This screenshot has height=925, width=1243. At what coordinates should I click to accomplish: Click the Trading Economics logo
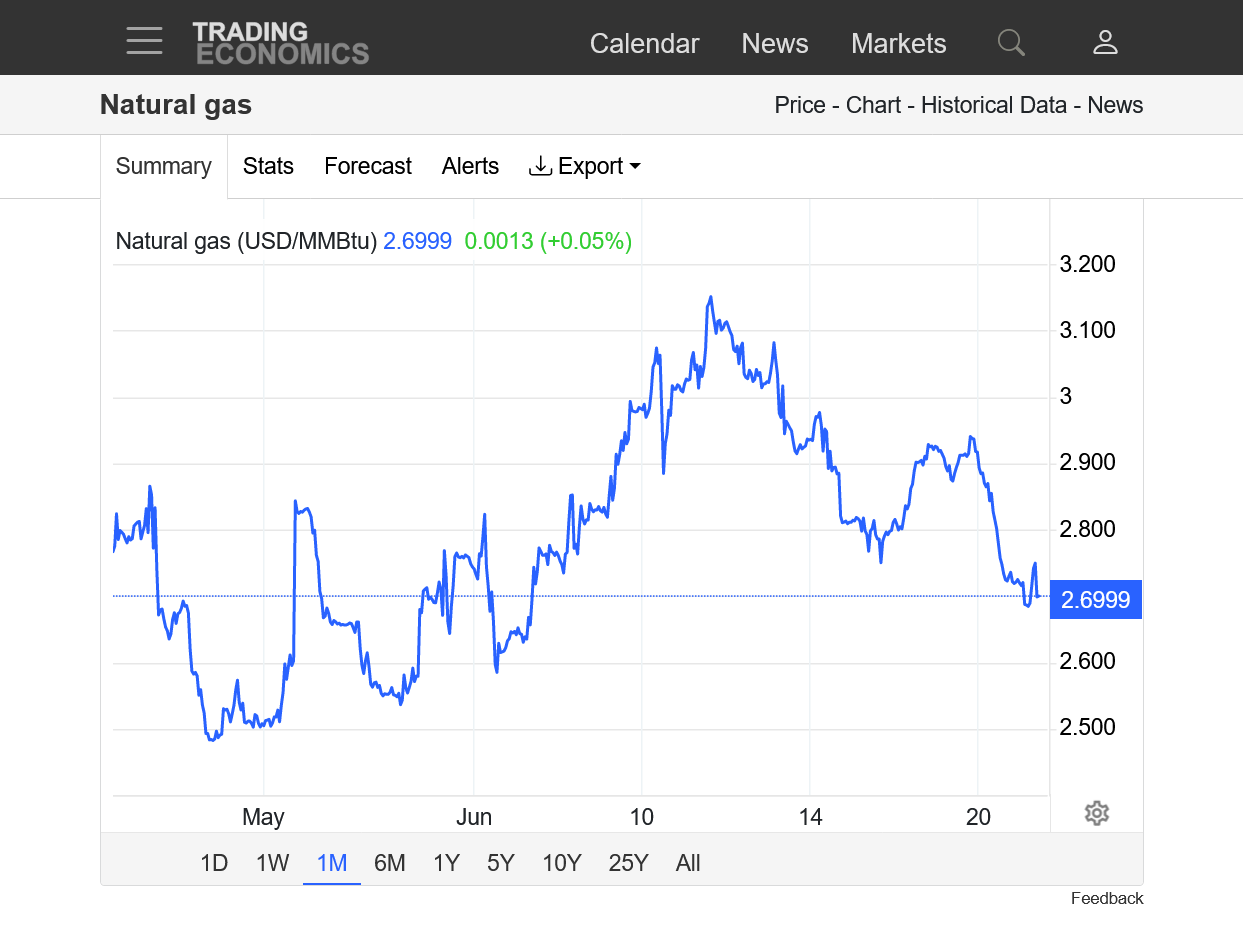click(x=281, y=43)
